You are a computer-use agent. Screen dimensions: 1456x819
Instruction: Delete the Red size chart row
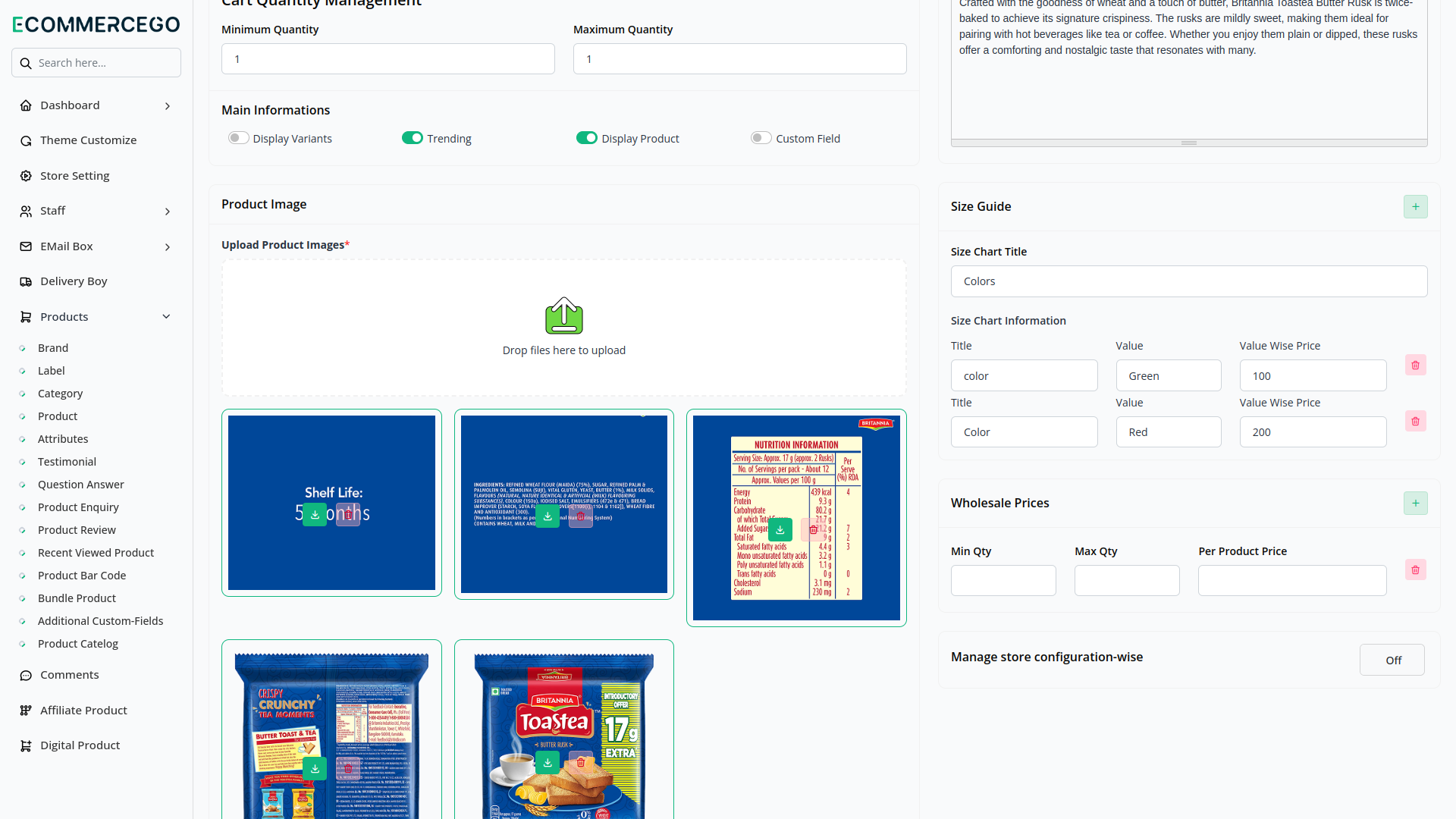click(x=1415, y=421)
